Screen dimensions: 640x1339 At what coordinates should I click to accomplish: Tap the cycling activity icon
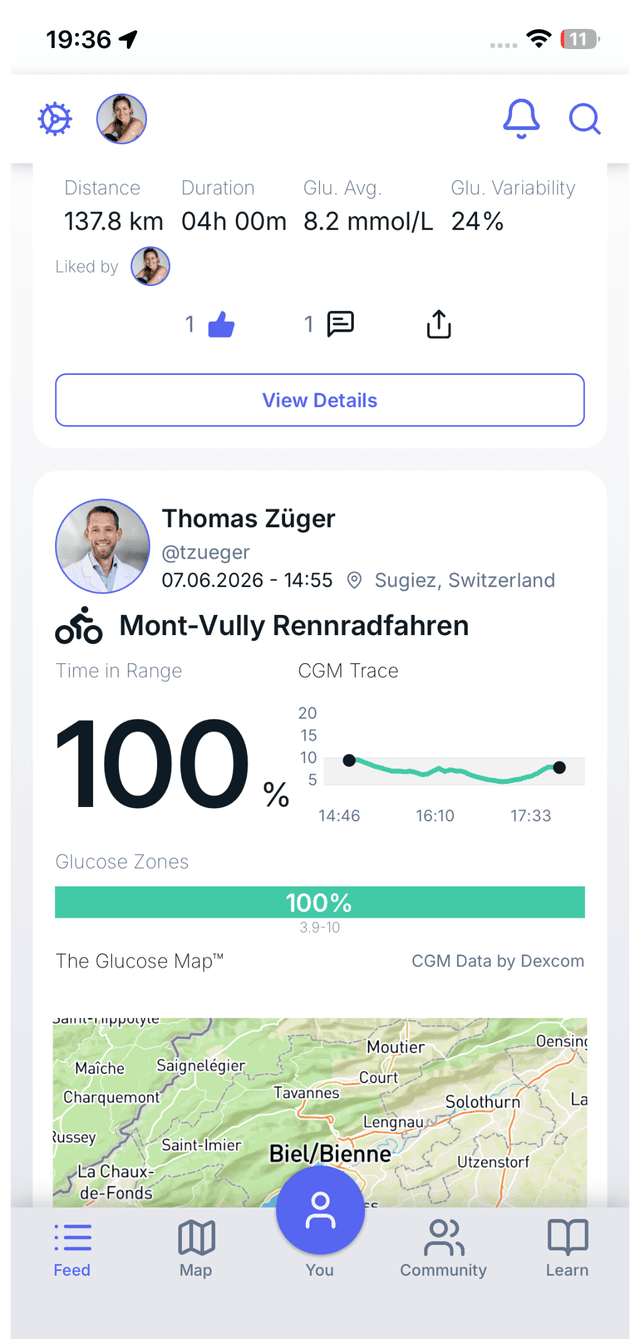click(79, 626)
